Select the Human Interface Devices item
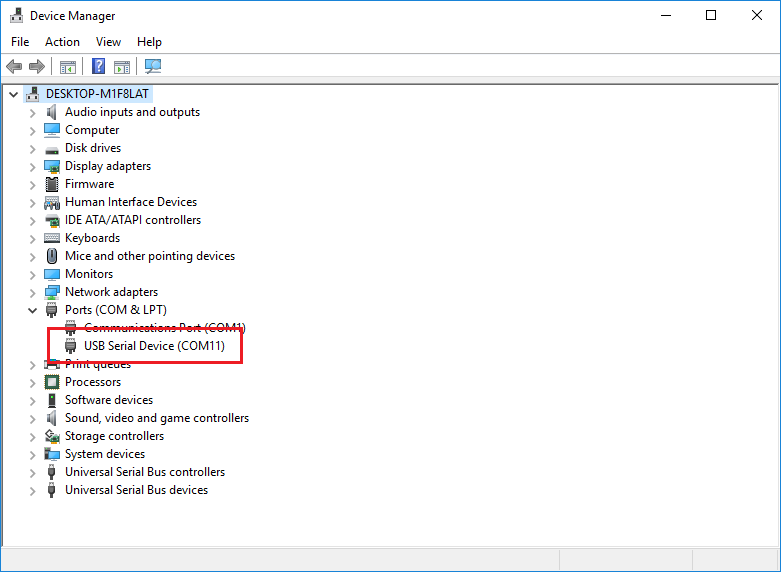The height and width of the screenshot is (572, 781). [x=130, y=202]
